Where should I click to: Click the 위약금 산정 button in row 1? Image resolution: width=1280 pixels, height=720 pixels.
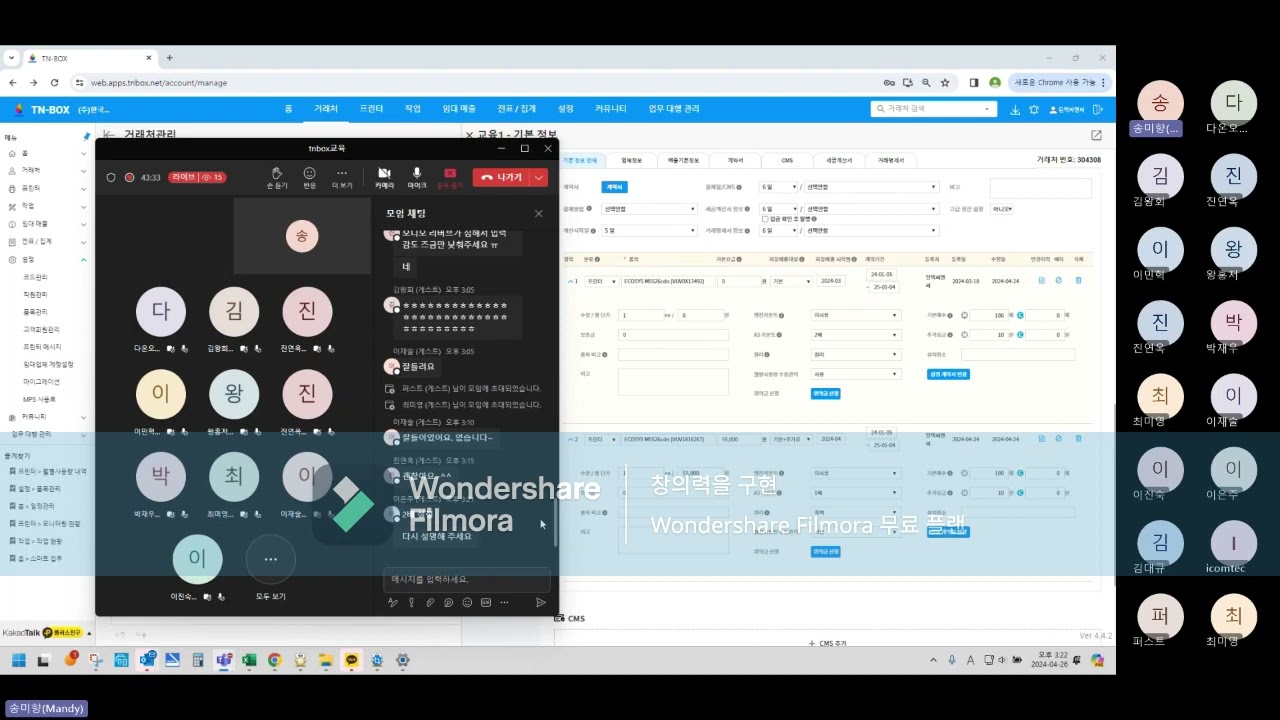tap(826, 394)
